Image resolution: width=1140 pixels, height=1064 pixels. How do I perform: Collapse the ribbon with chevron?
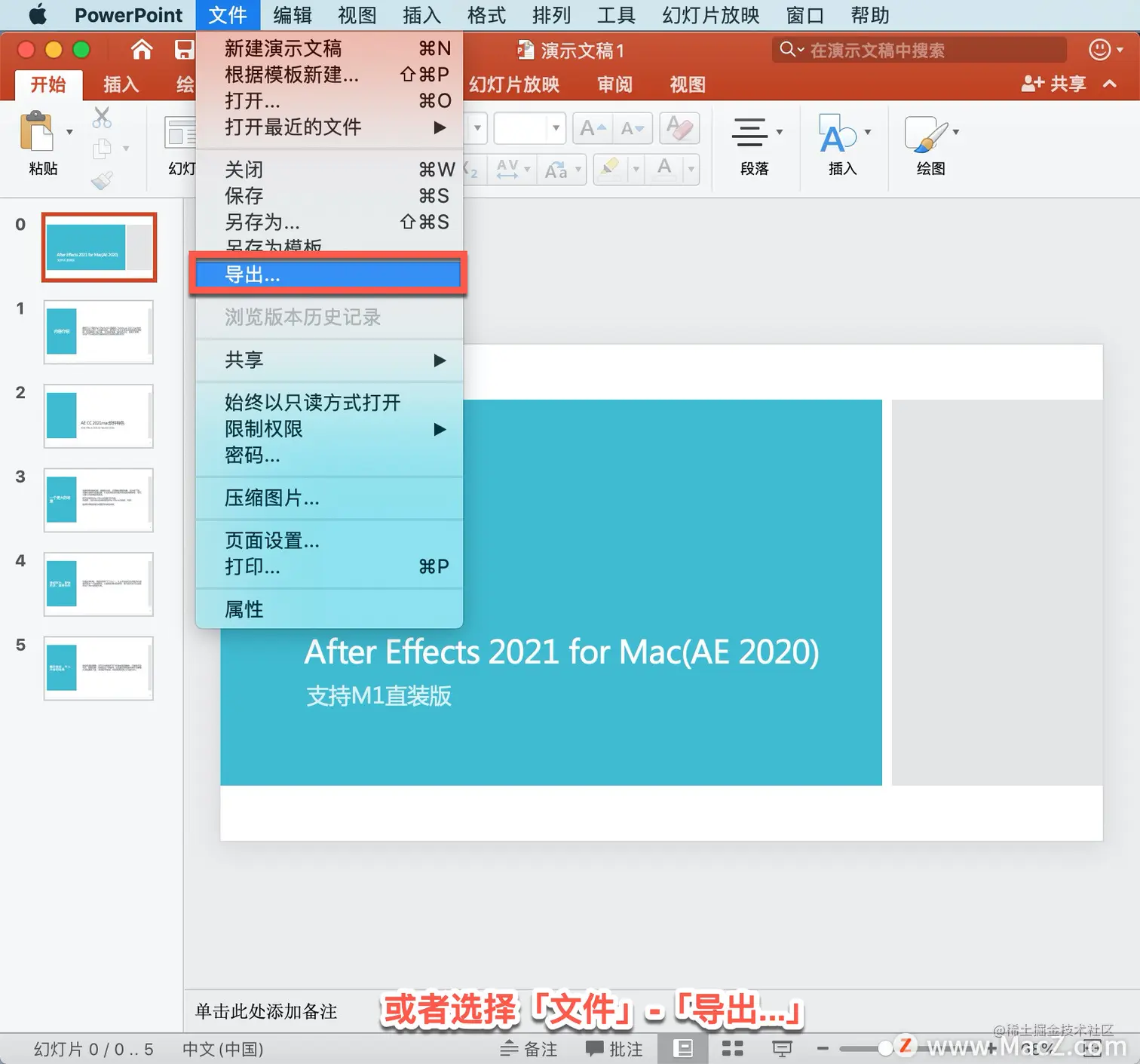point(1110,84)
